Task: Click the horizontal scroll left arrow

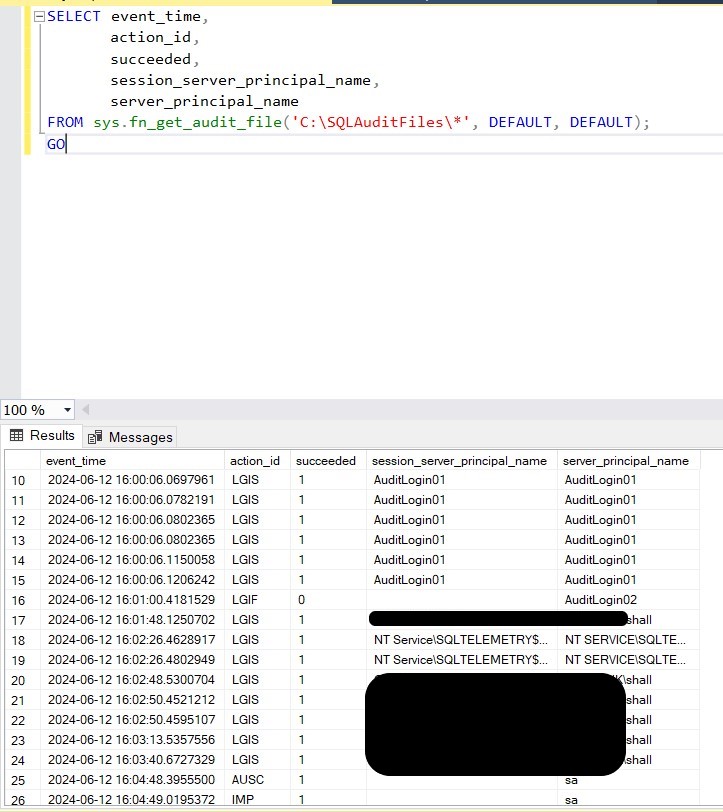Action: tap(86, 410)
